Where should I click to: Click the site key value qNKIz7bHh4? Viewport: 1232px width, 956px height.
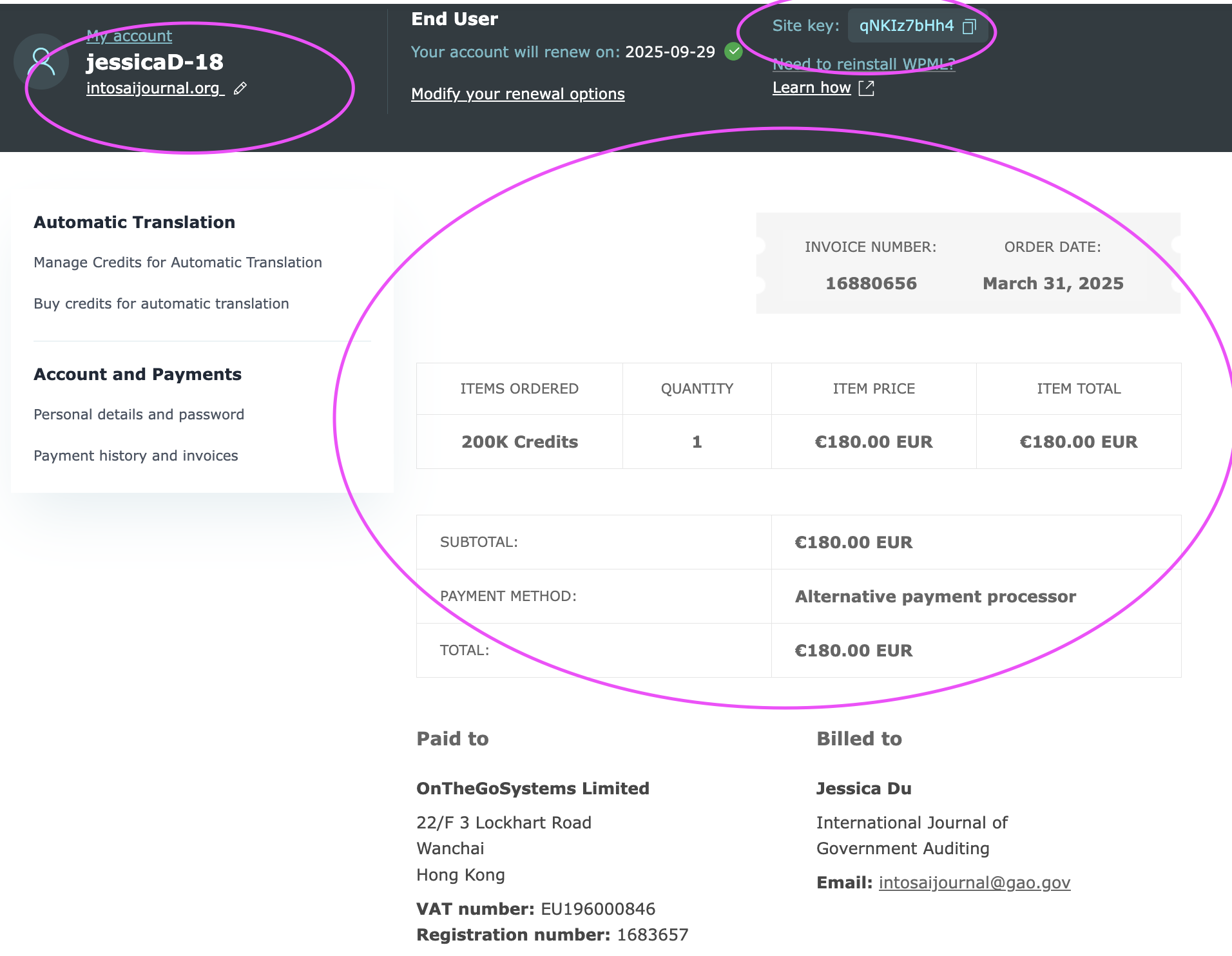click(x=906, y=26)
